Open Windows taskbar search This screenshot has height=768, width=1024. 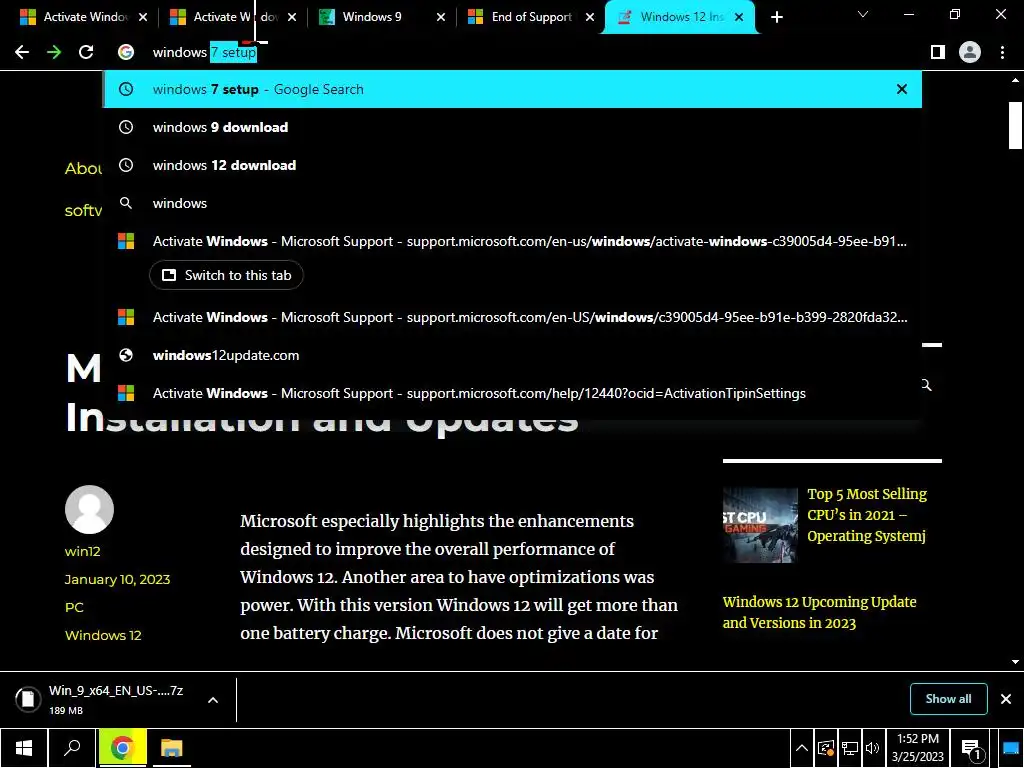click(x=72, y=748)
